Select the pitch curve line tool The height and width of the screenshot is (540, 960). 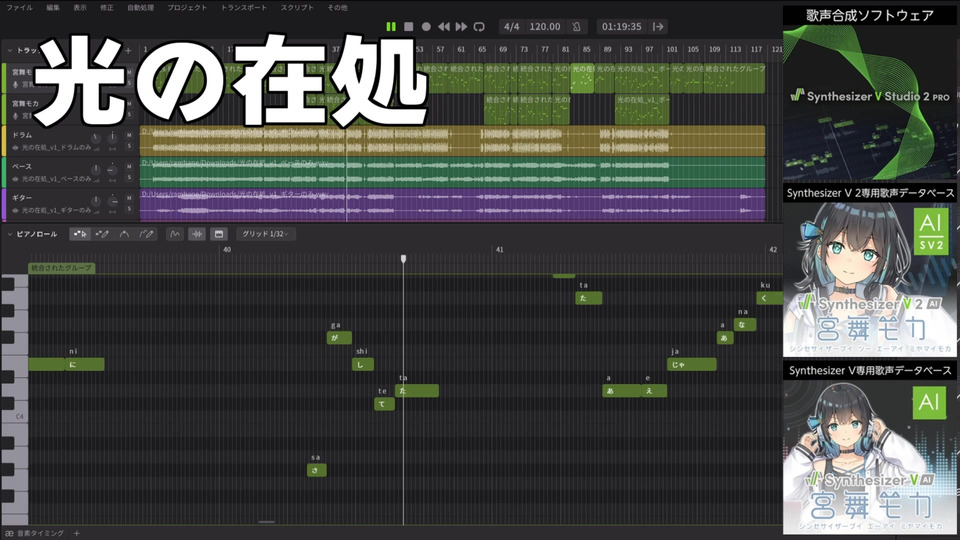click(x=124, y=234)
